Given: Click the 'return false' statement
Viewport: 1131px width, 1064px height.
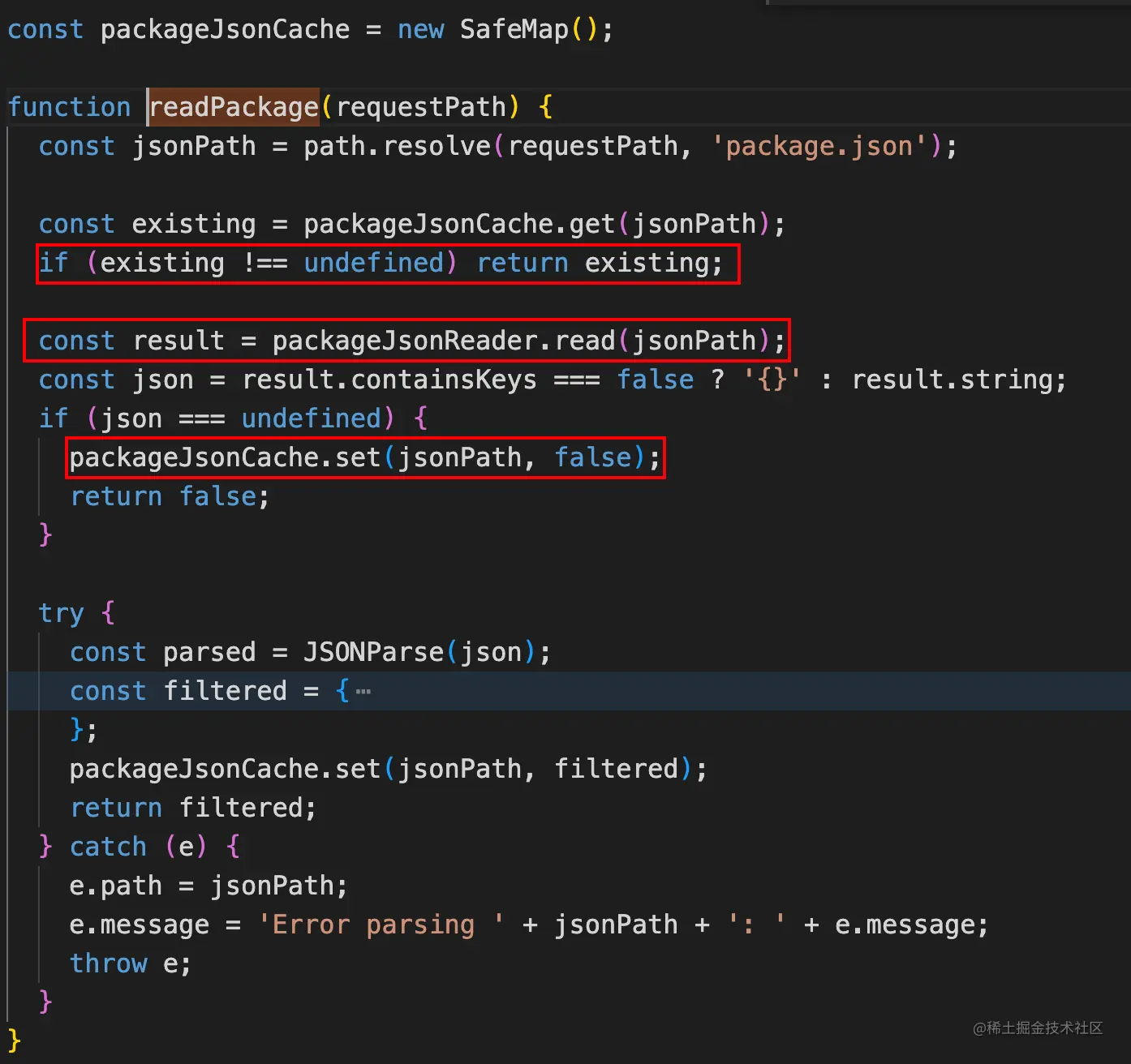Looking at the screenshot, I should coord(169,497).
